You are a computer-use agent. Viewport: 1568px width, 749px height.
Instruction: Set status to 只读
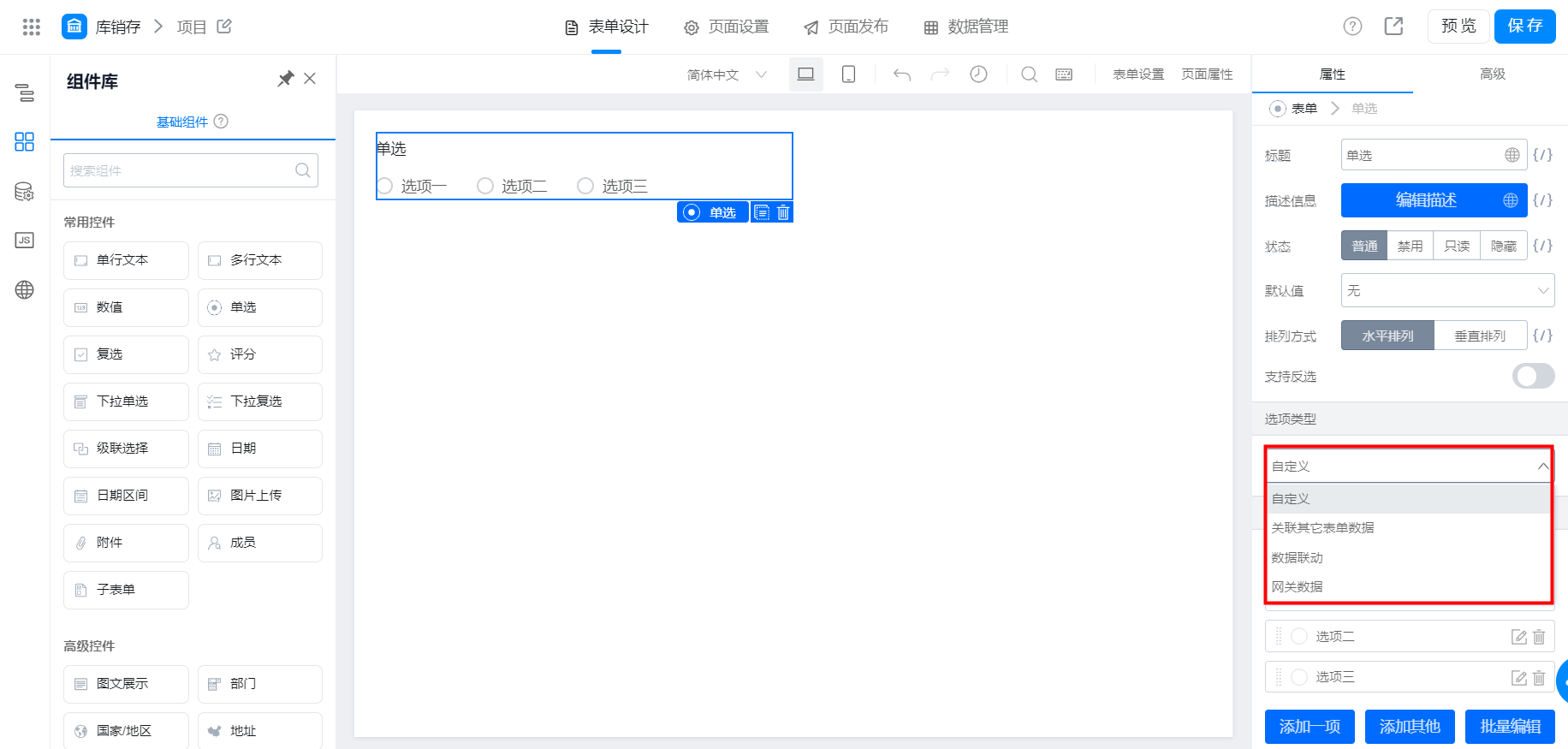point(1457,246)
